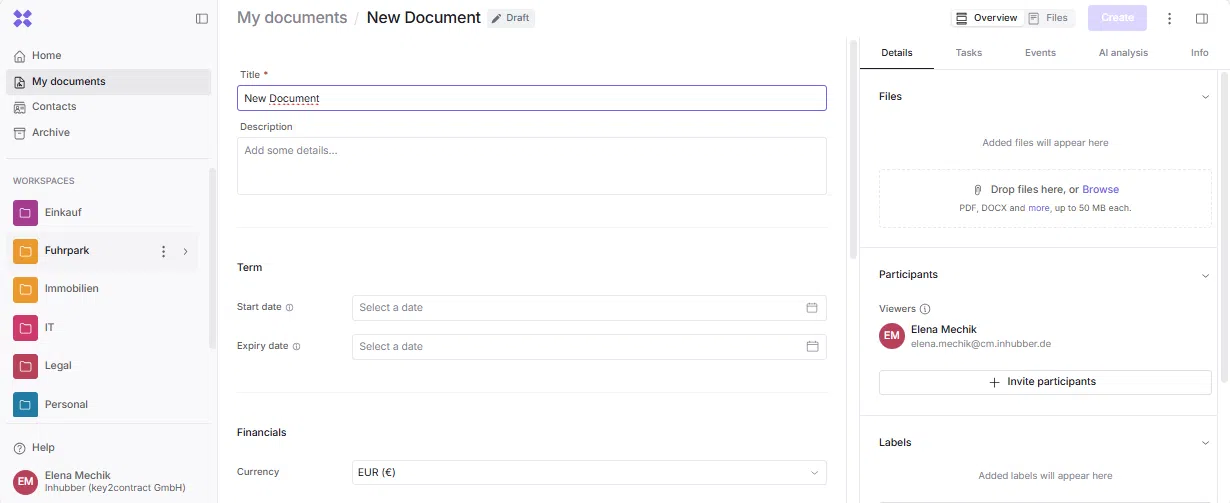Screen dimensions: 1230x503
Task: Expand the Fuhrpark workspace chevron
Action: 185,252
